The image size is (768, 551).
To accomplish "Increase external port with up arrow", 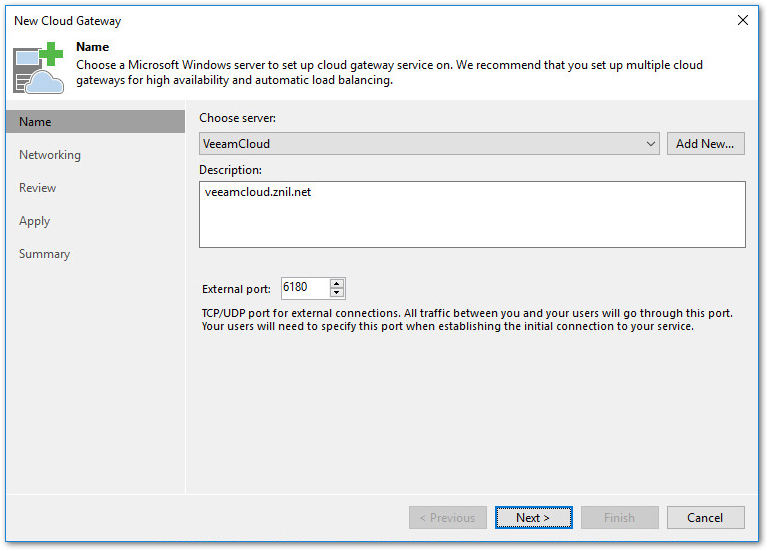I will (337, 283).
